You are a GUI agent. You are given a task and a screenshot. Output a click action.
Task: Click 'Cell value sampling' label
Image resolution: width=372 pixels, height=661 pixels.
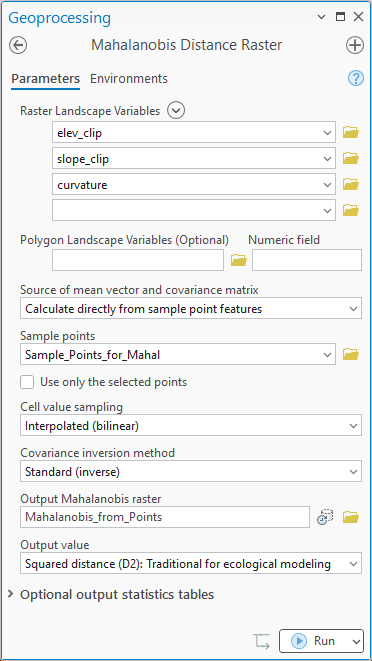click(72, 407)
